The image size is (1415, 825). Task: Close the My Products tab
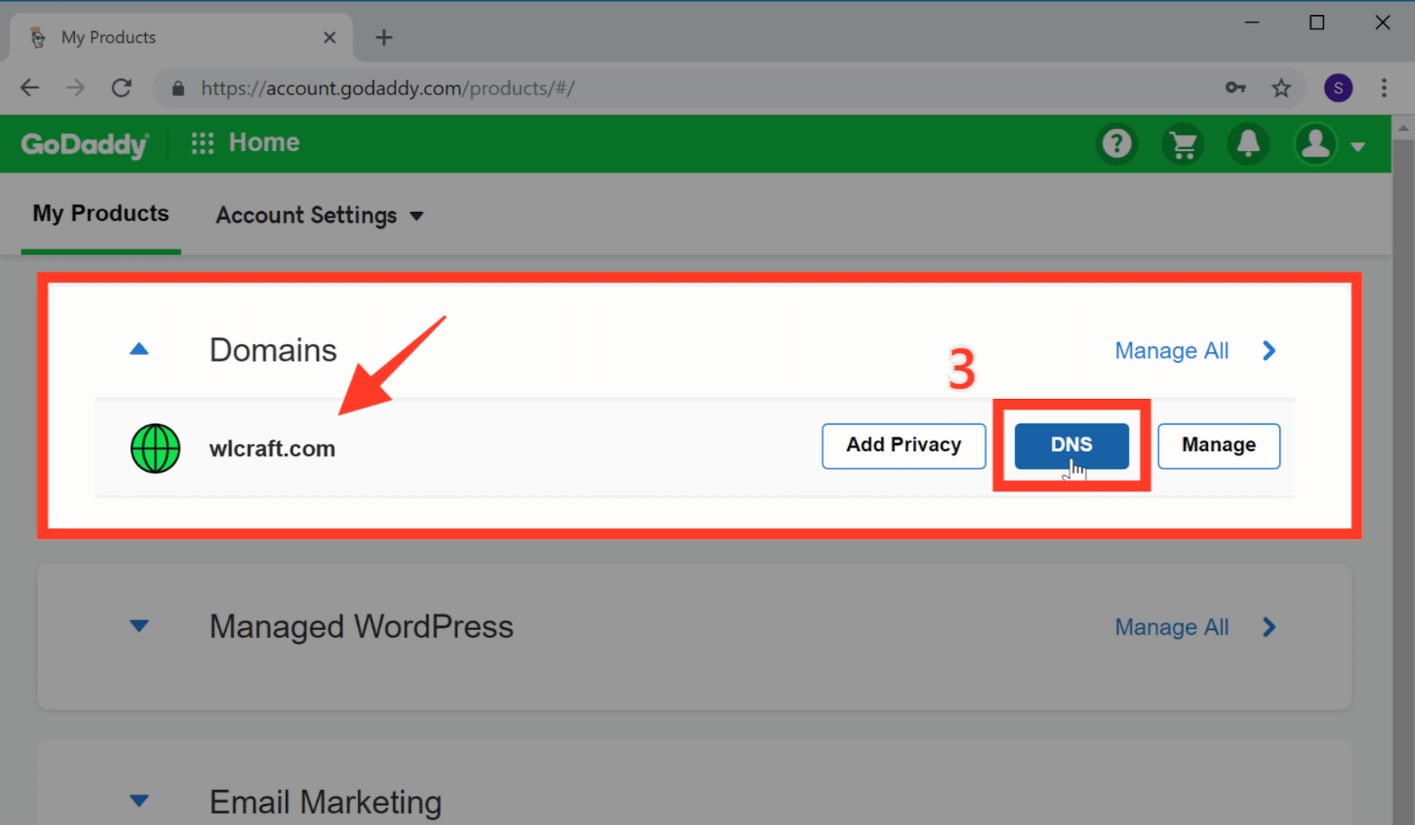330,38
